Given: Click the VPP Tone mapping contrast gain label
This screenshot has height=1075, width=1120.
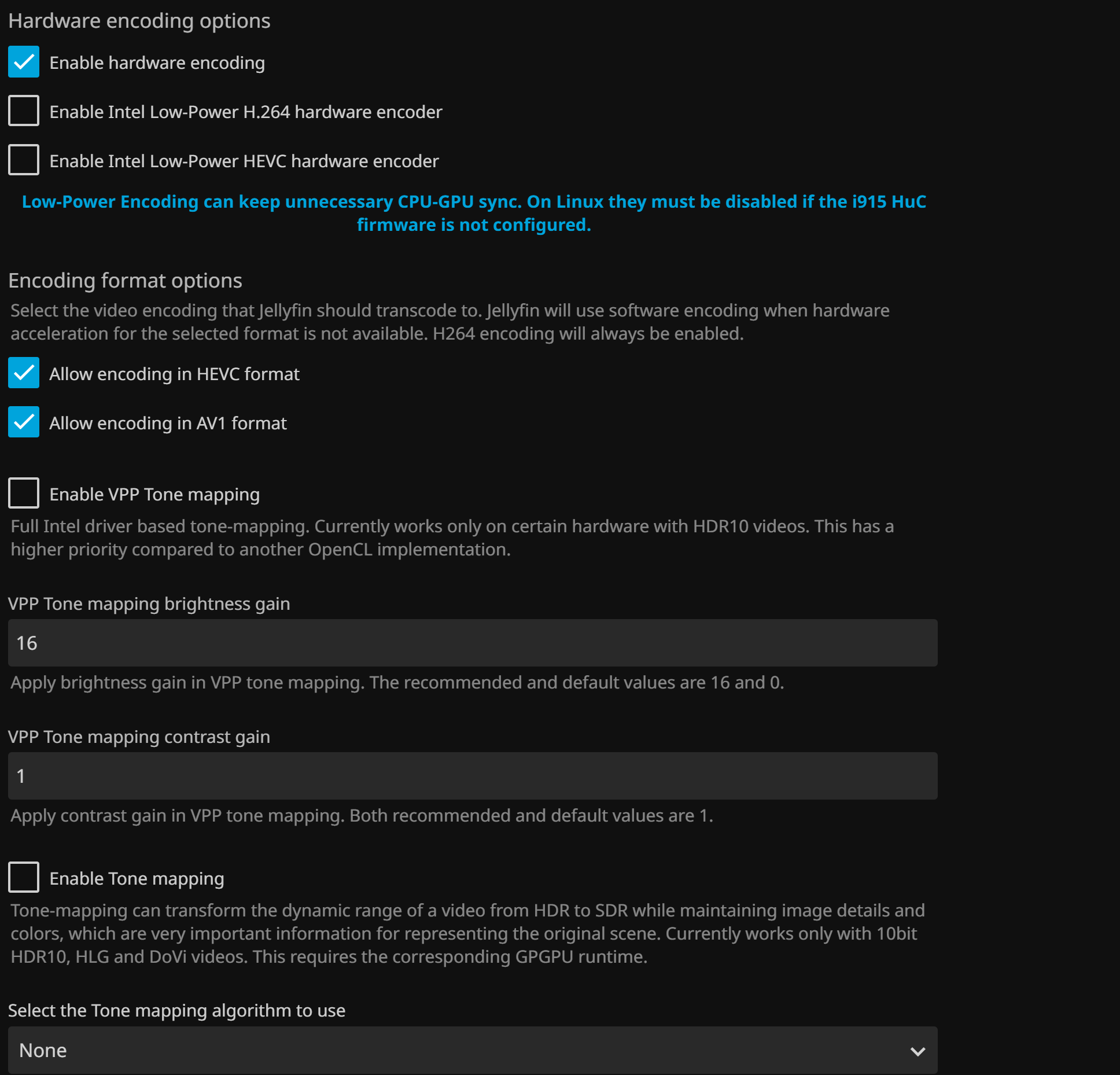Looking at the screenshot, I should 139,737.
